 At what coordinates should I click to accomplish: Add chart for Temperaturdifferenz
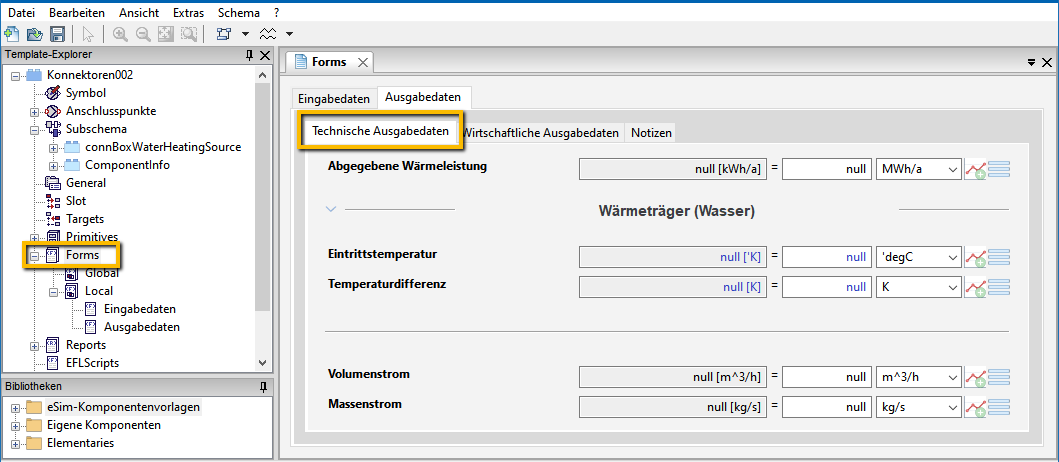coord(975,287)
